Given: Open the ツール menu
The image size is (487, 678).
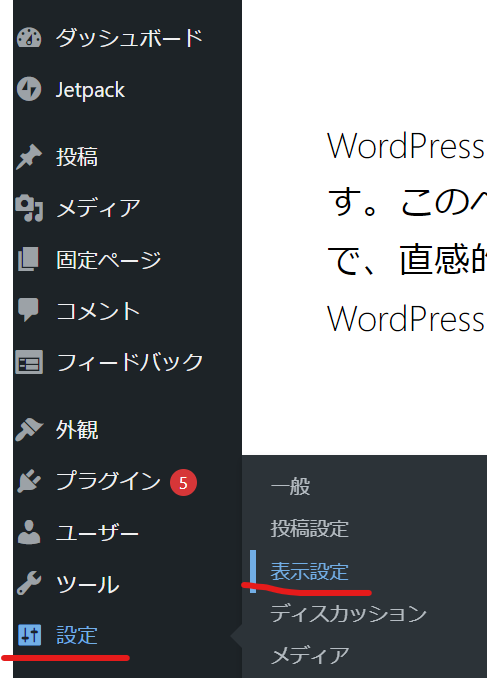Looking at the screenshot, I should (x=88, y=584).
